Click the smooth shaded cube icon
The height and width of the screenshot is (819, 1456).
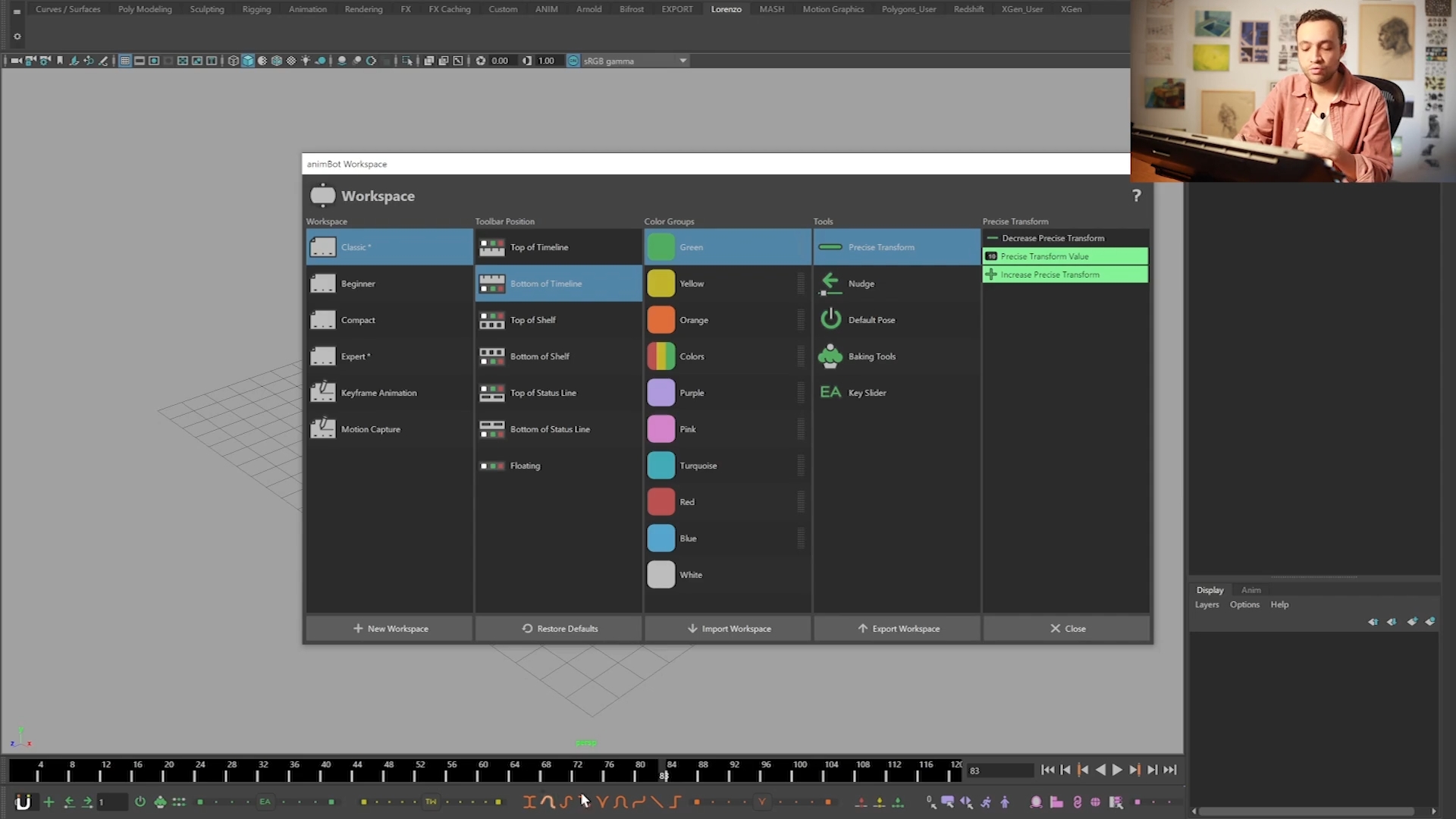tap(248, 61)
